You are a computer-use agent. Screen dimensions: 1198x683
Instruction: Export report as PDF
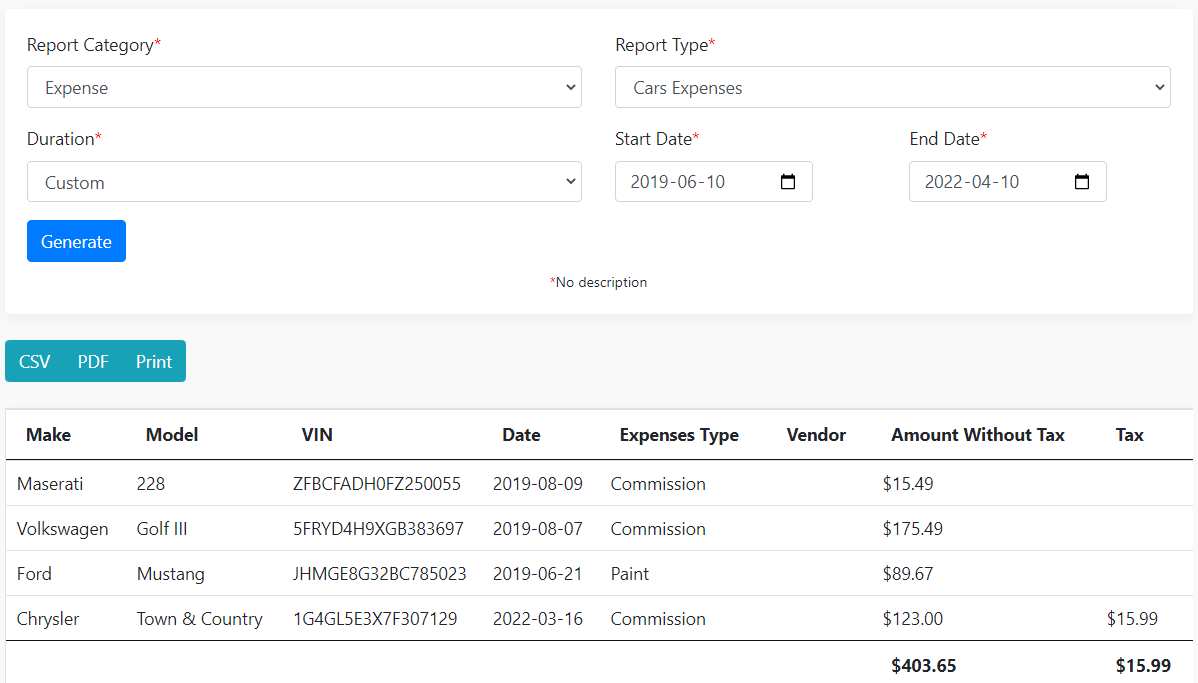coord(93,361)
